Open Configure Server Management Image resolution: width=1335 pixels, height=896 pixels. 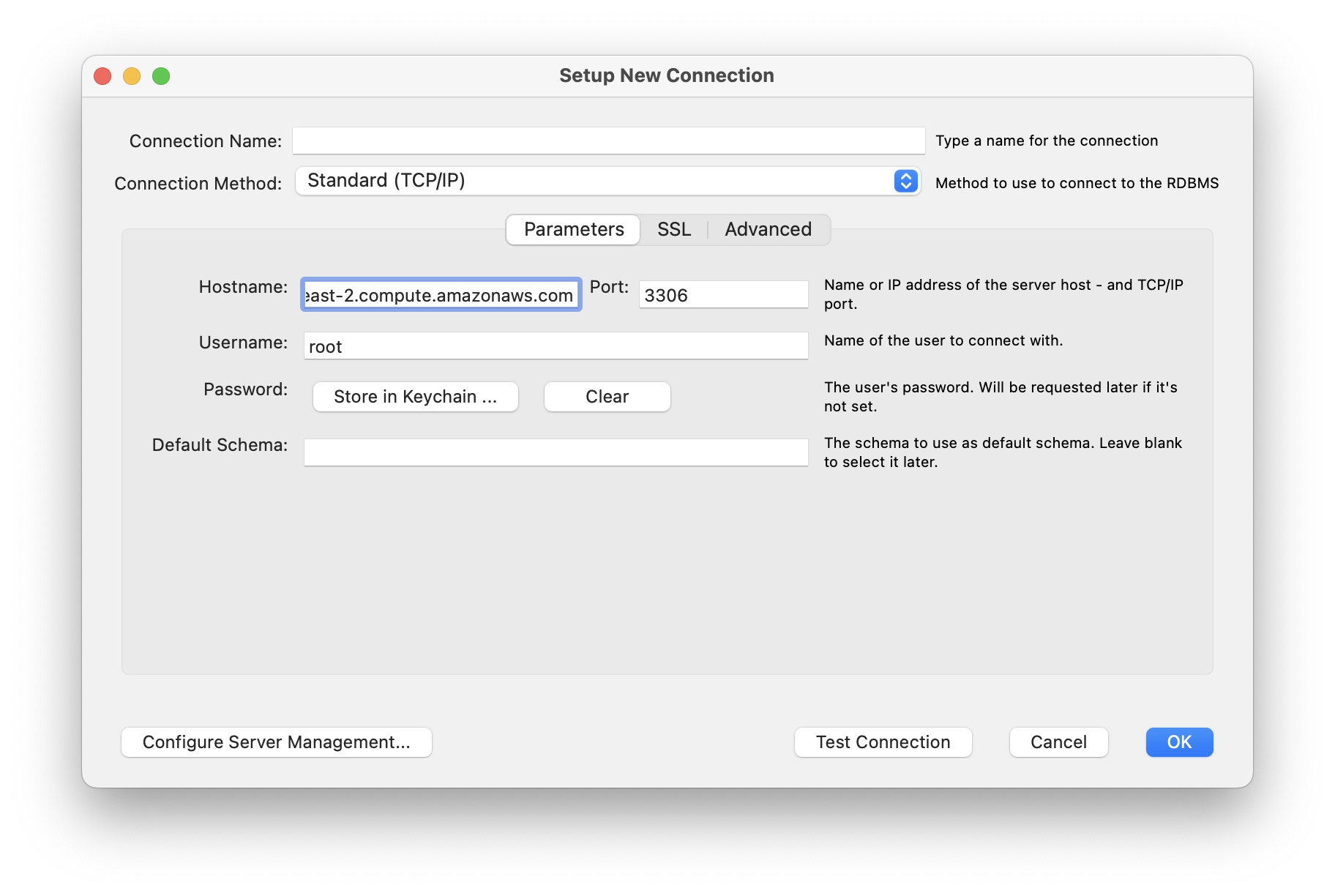click(x=277, y=742)
